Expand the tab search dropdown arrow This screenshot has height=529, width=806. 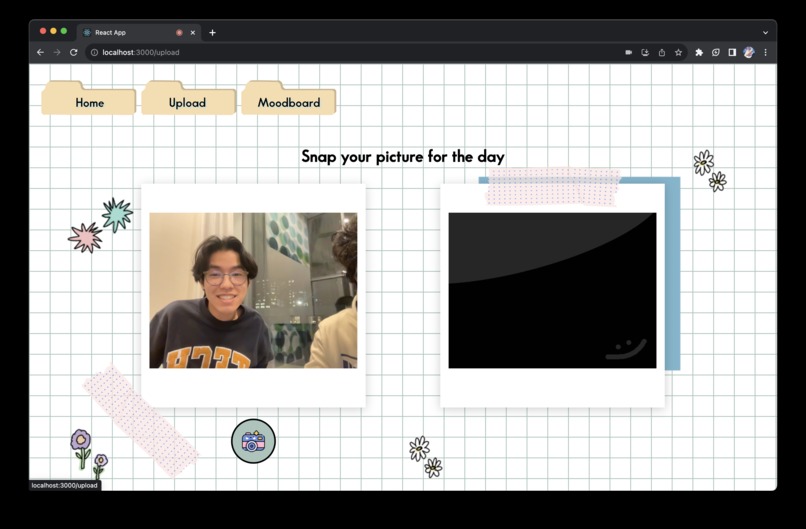pos(765,32)
